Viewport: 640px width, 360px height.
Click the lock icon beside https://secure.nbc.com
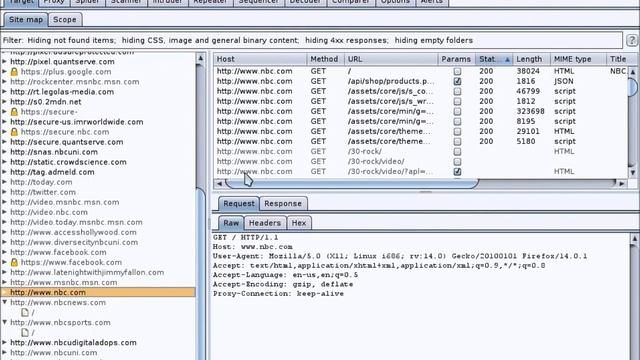tap(14, 132)
